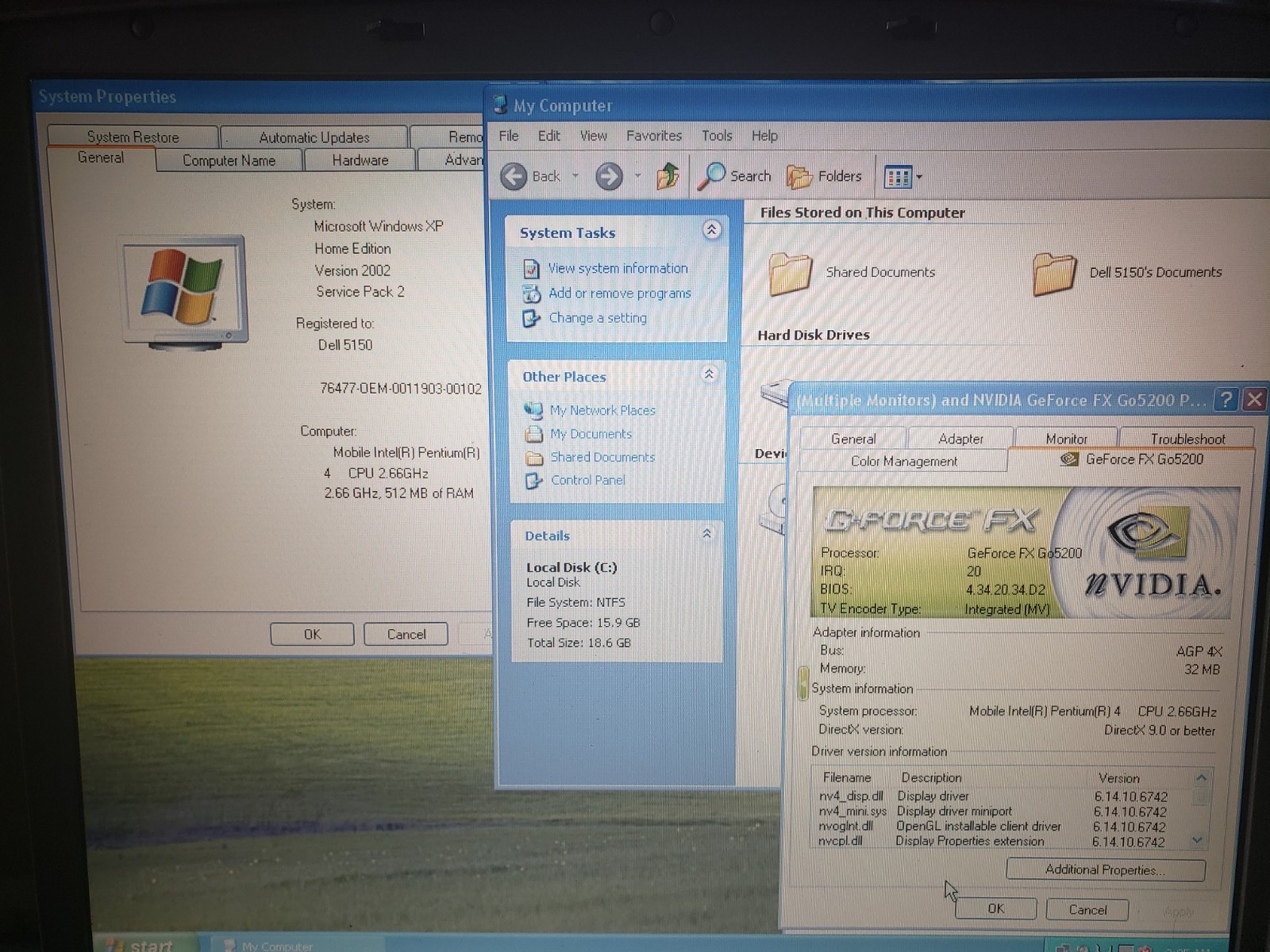Go Back in My Computer toolbar
Viewport: 1270px width, 952px height.
point(530,176)
